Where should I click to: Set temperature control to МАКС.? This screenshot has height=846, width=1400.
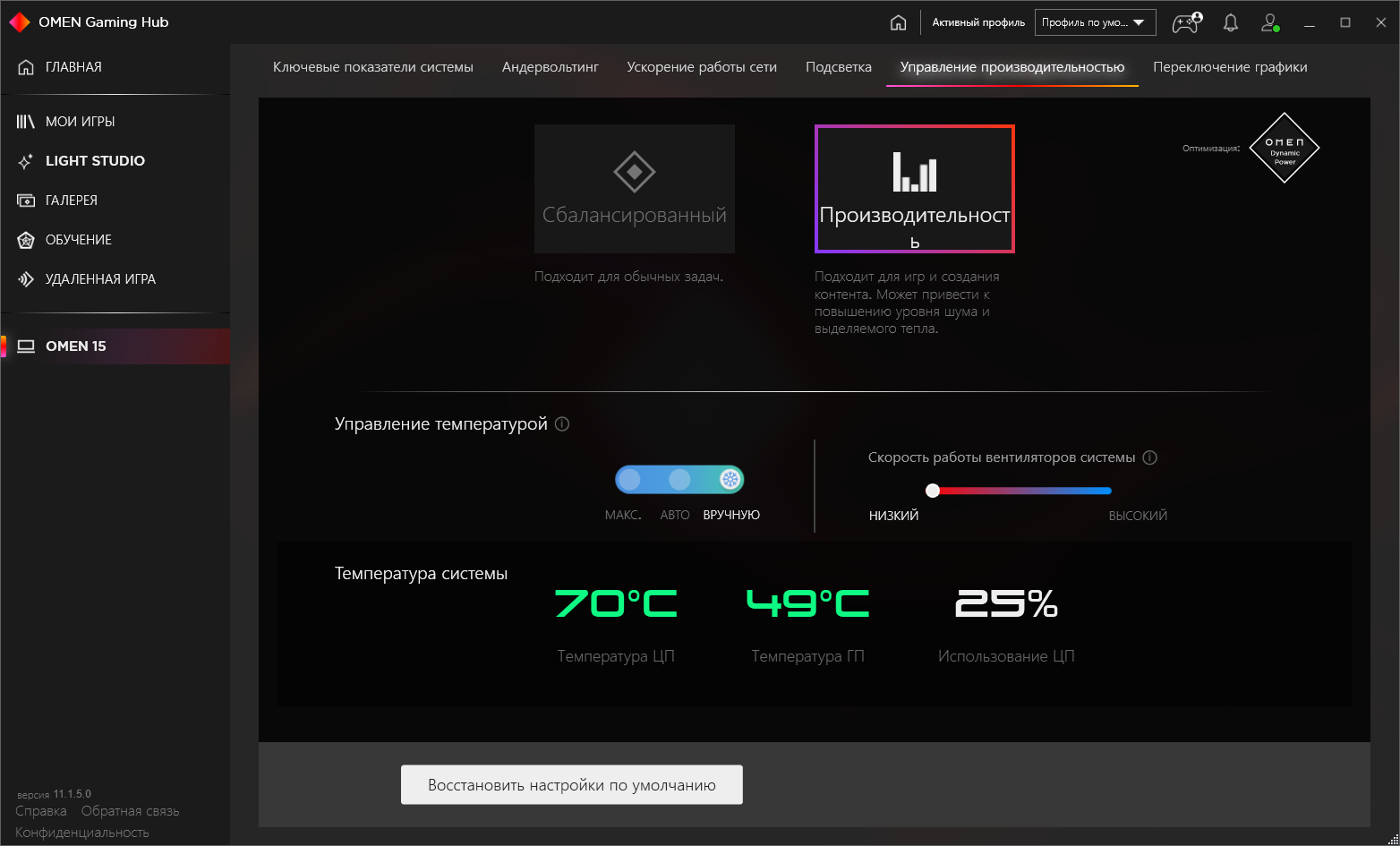(629, 480)
